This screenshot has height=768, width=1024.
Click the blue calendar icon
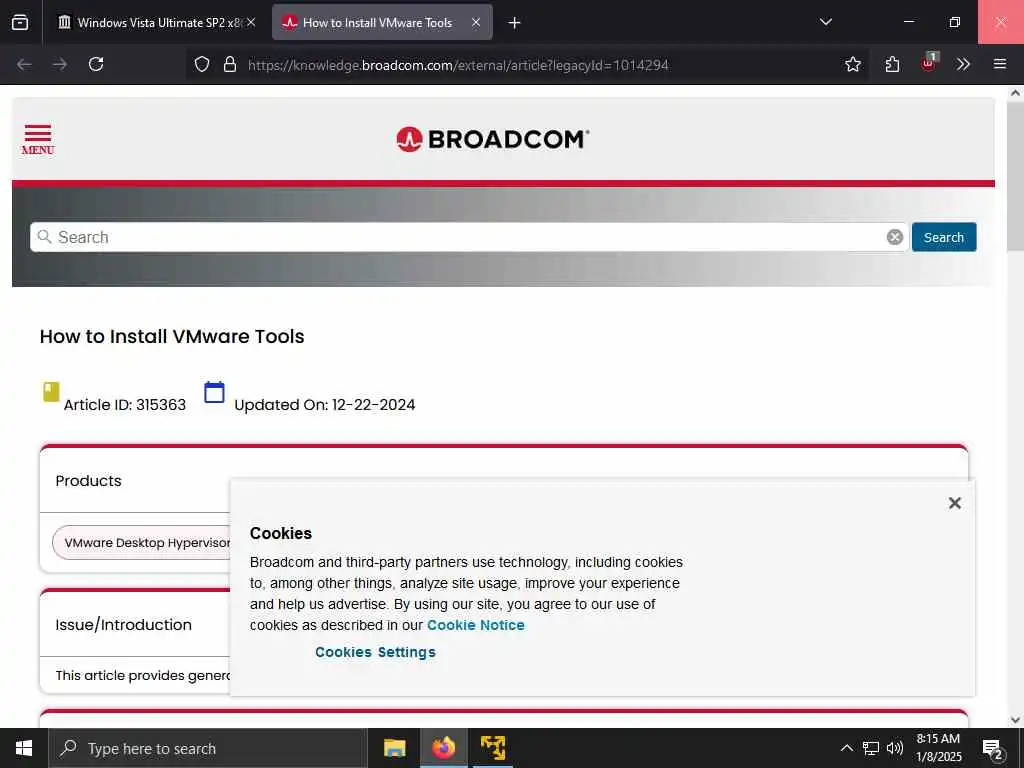(214, 392)
